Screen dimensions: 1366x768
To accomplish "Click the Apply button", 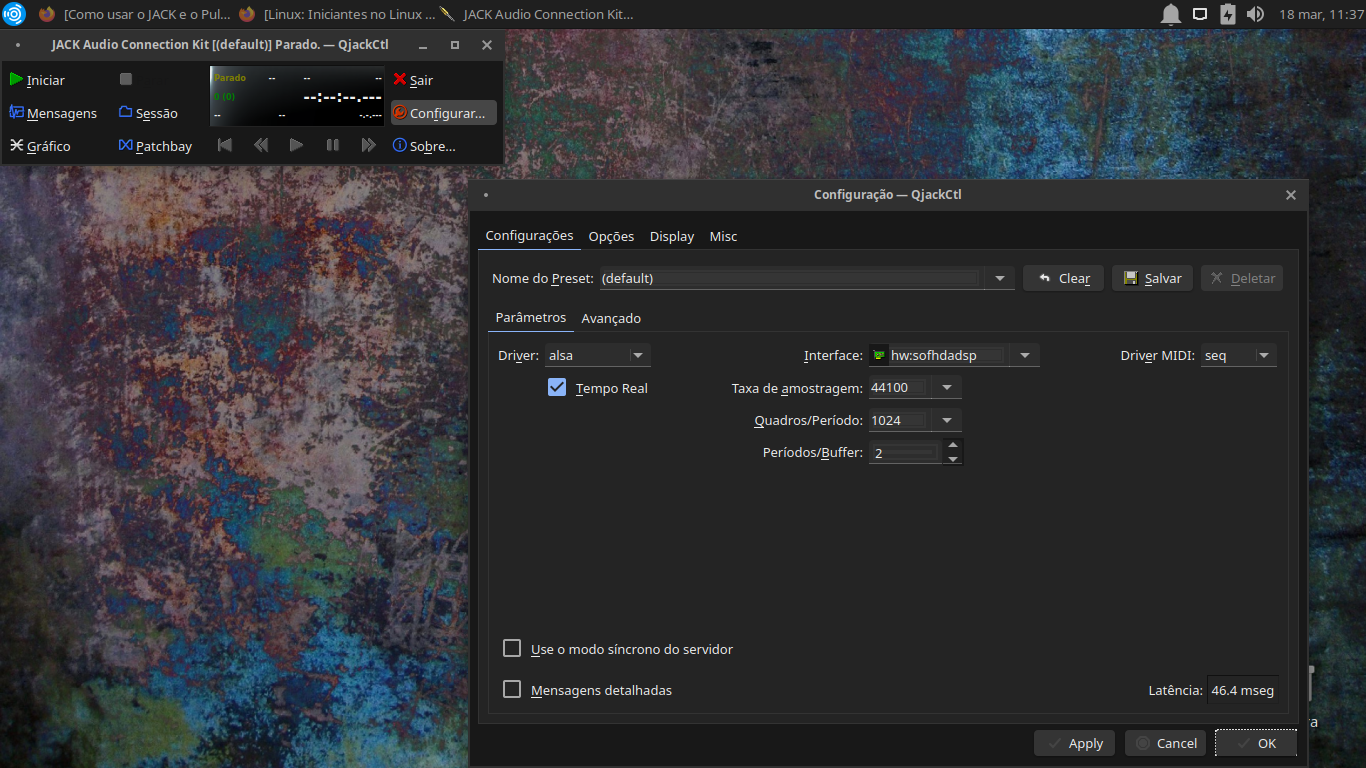I will point(1074,743).
